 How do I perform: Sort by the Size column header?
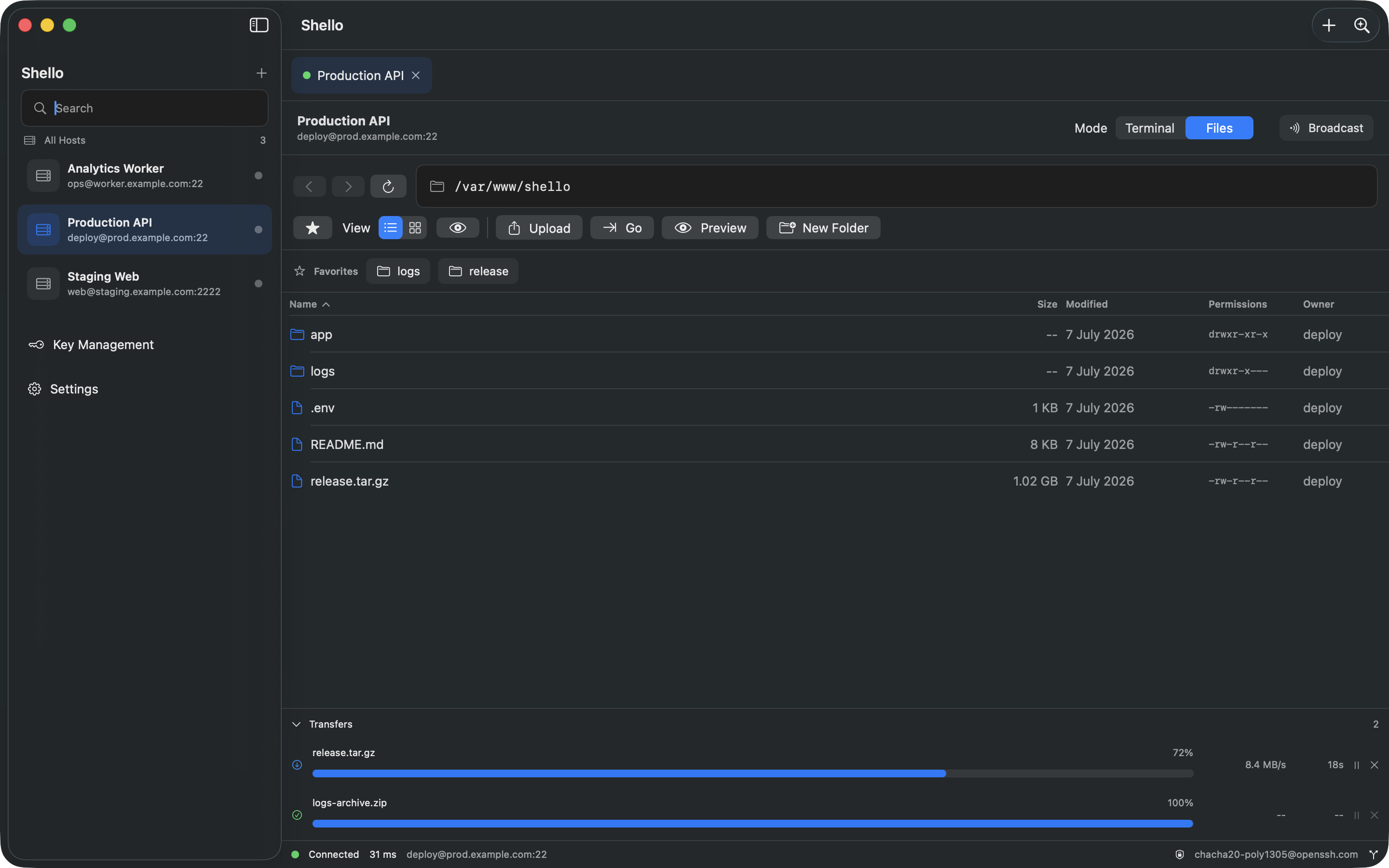point(1047,304)
